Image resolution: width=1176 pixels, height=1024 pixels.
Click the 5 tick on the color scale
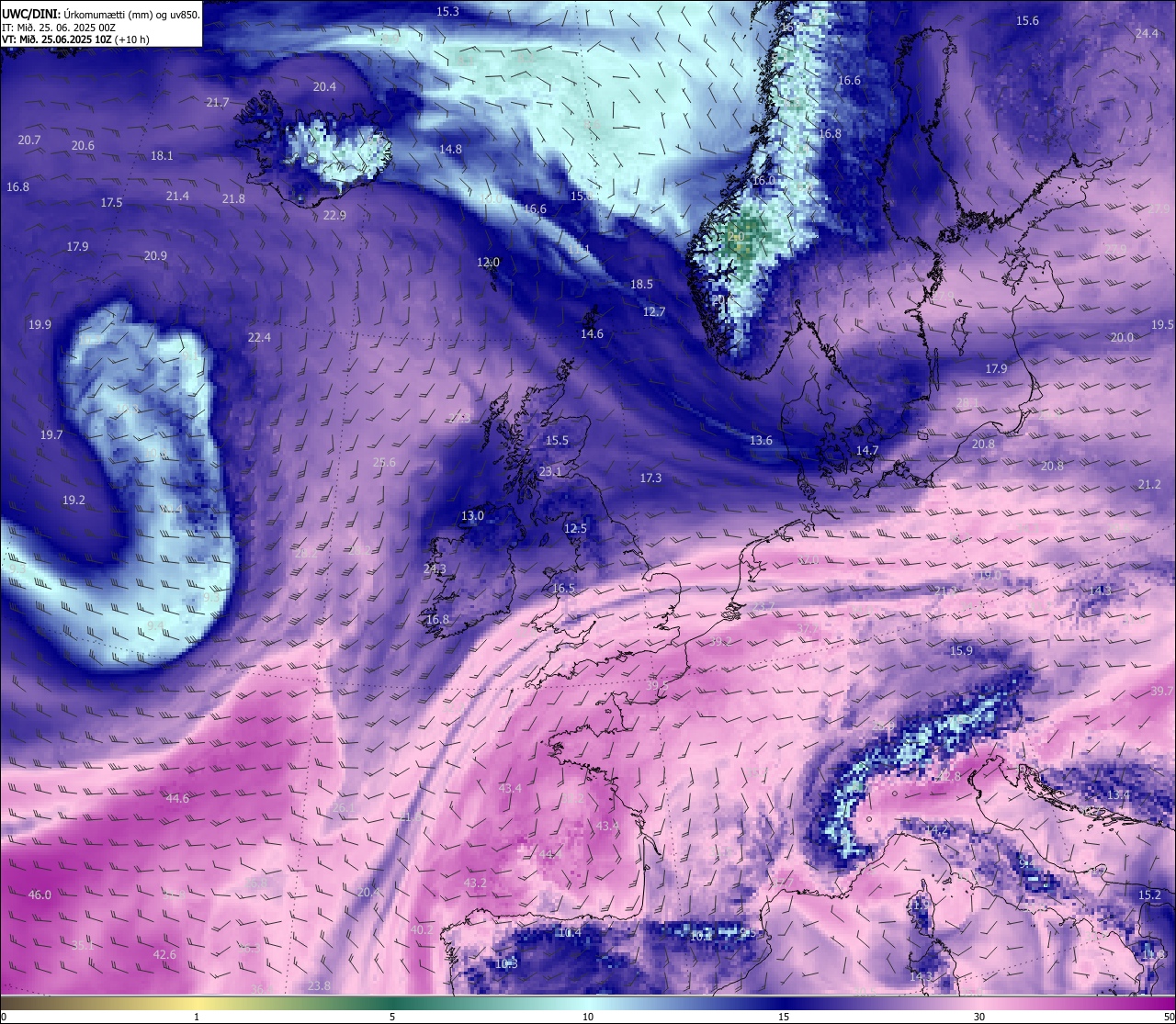392,1017
